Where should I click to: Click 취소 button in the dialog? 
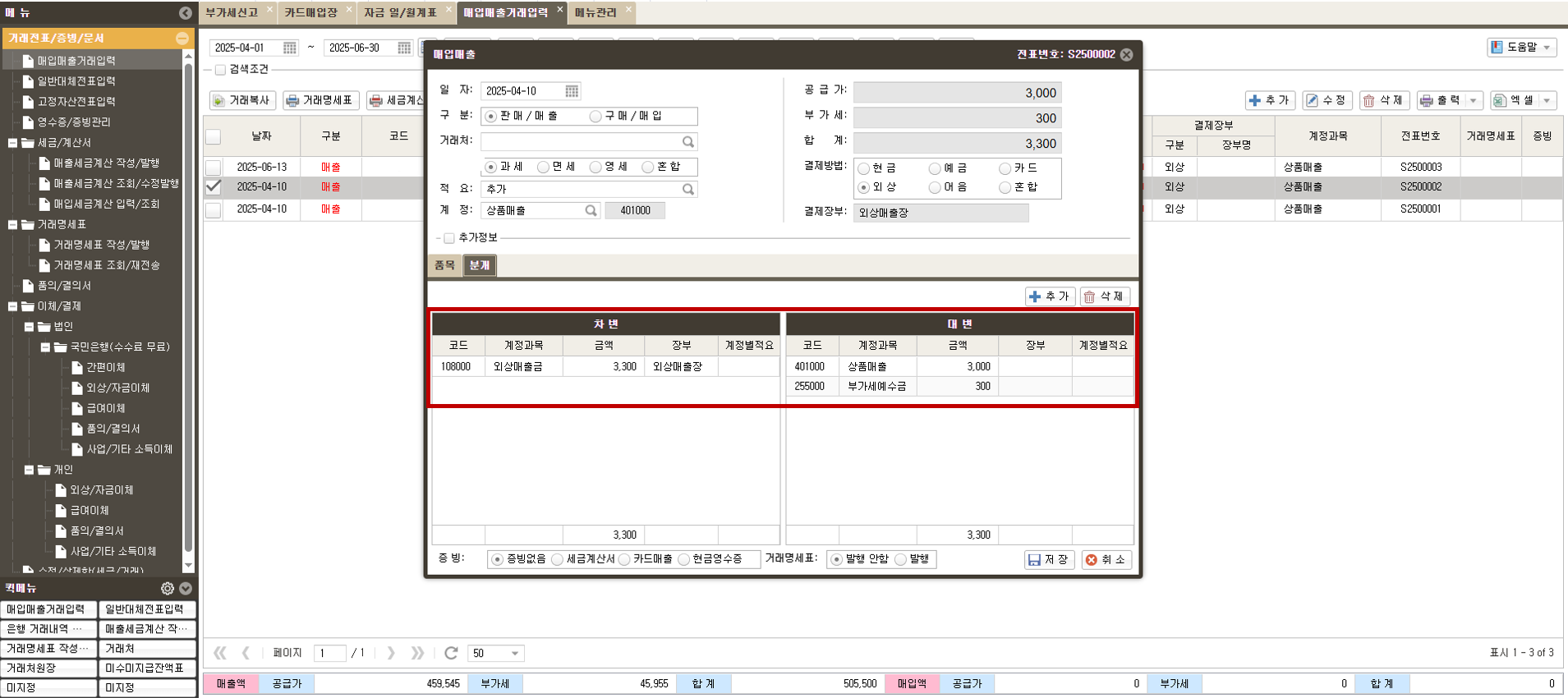pos(1106,559)
